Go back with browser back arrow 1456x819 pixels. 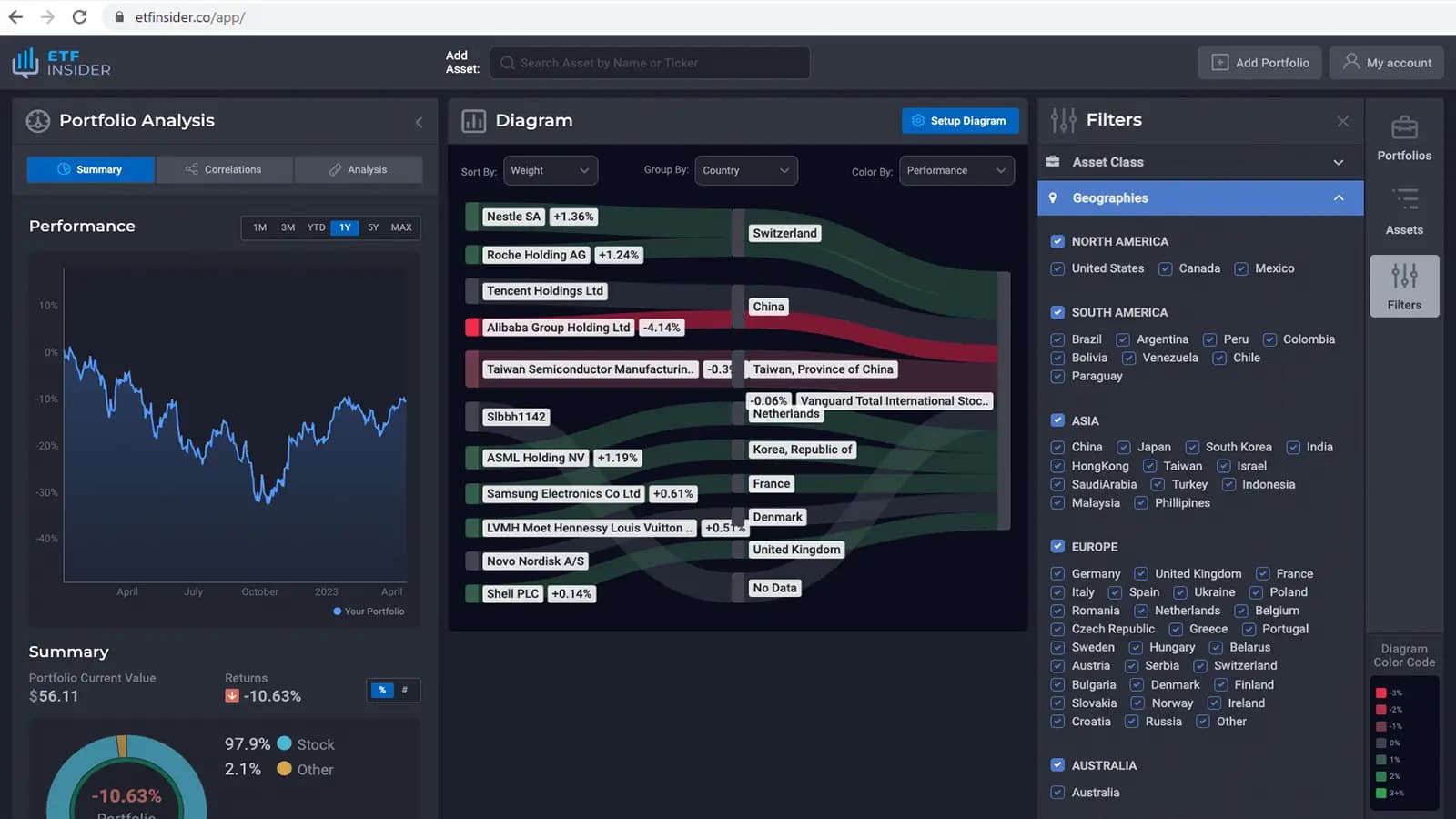pyautogui.click(x=15, y=16)
